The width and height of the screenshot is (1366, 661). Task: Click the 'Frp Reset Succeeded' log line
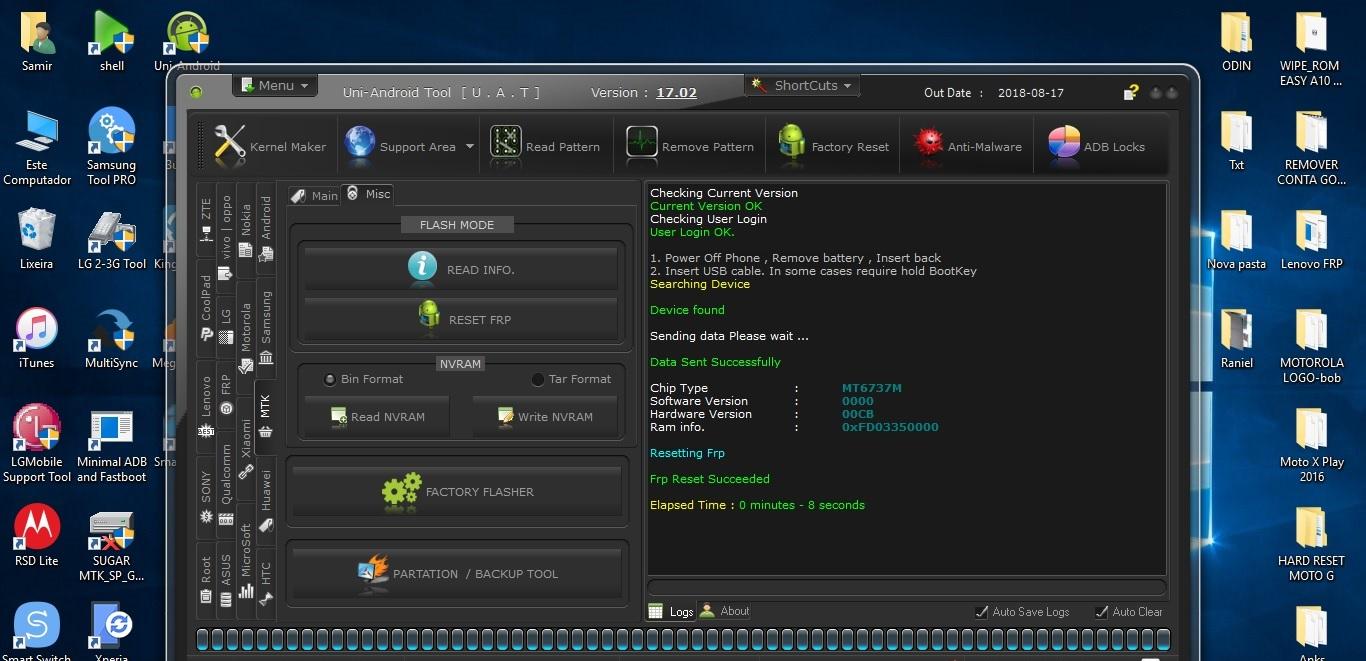pyautogui.click(x=710, y=479)
